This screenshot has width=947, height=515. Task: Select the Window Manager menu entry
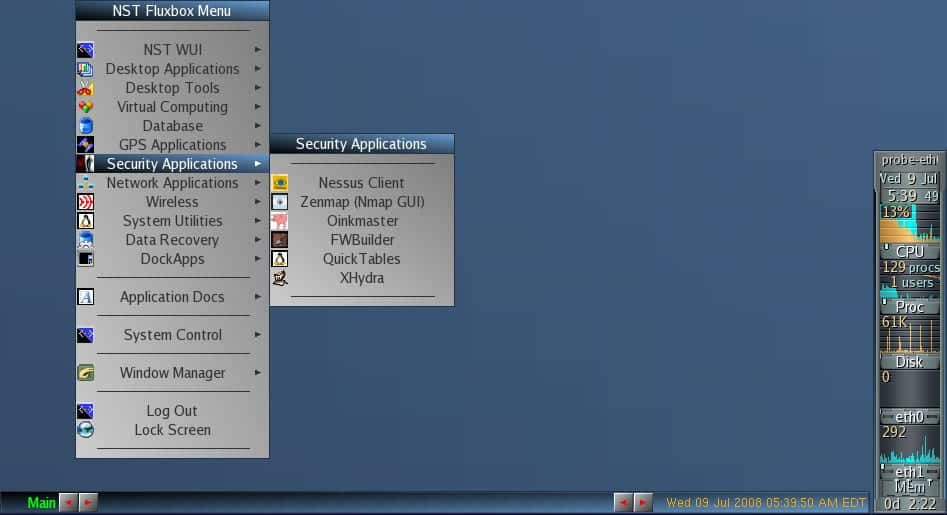coord(172,373)
